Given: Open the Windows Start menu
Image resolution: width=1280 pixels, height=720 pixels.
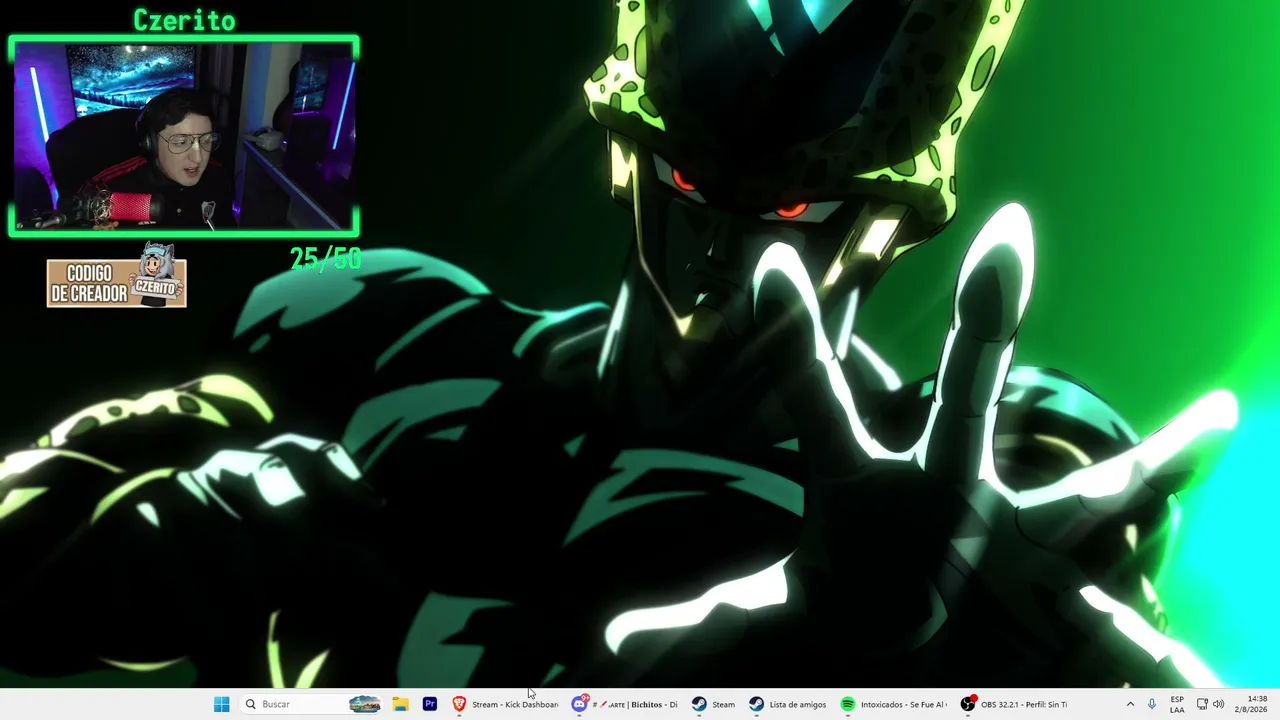Looking at the screenshot, I should point(221,704).
